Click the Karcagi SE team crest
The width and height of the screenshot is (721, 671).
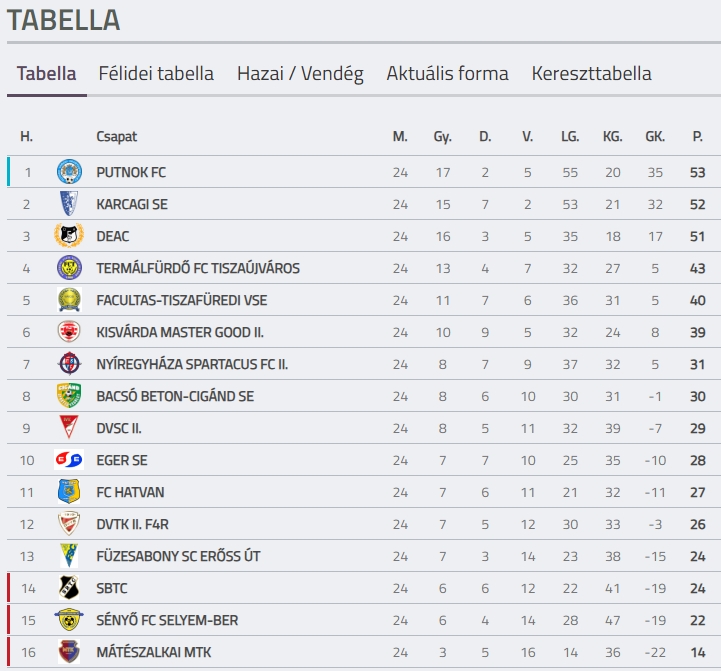pyautogui.click(x=69, y=204)
